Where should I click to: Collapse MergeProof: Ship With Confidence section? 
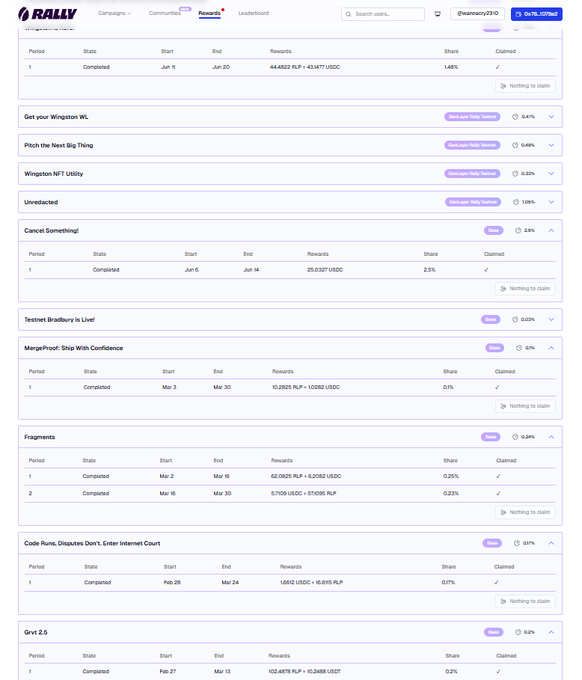pyautogui.click(x=551, y=348)
